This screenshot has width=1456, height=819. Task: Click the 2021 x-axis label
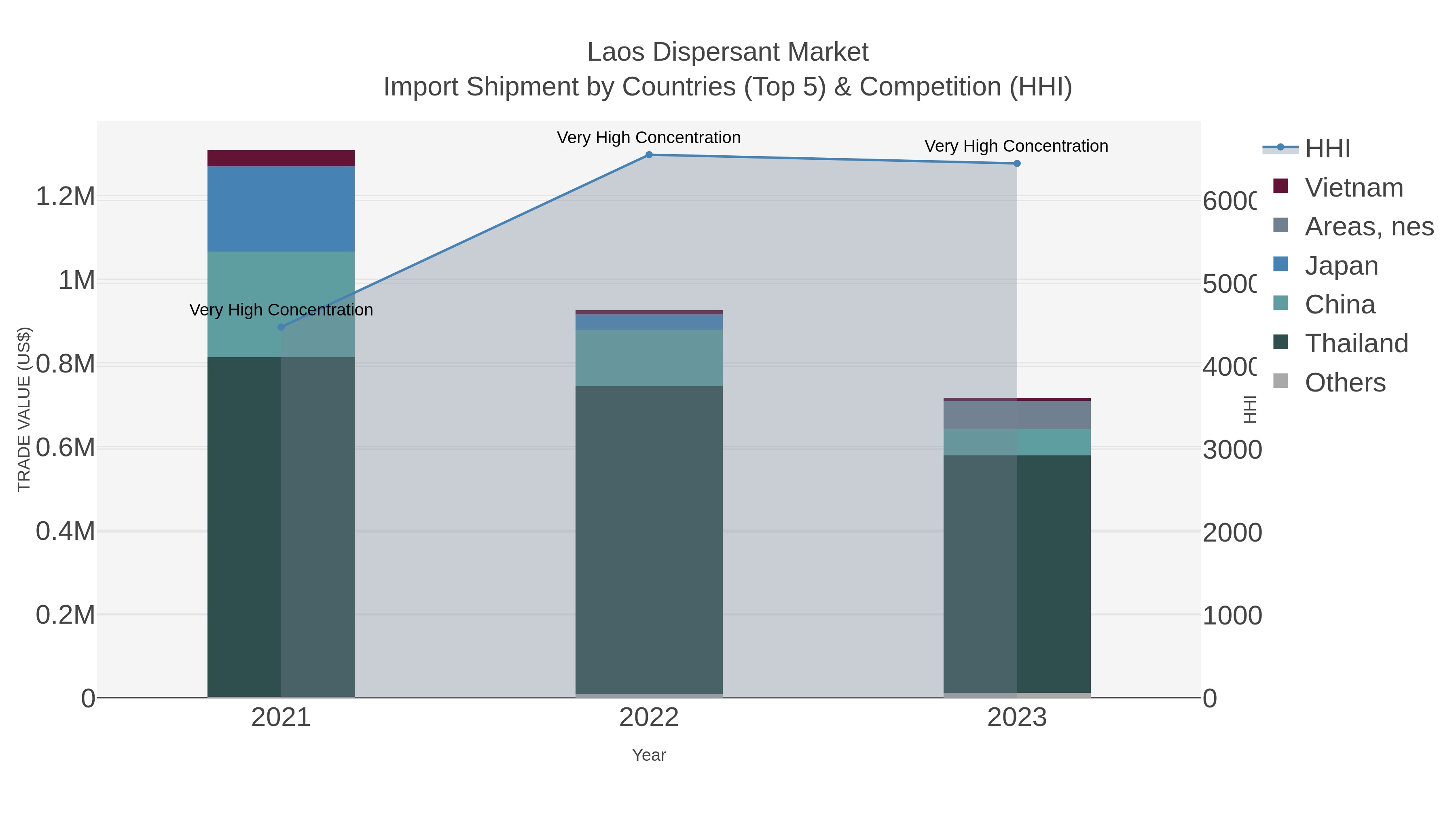point(281,718)
